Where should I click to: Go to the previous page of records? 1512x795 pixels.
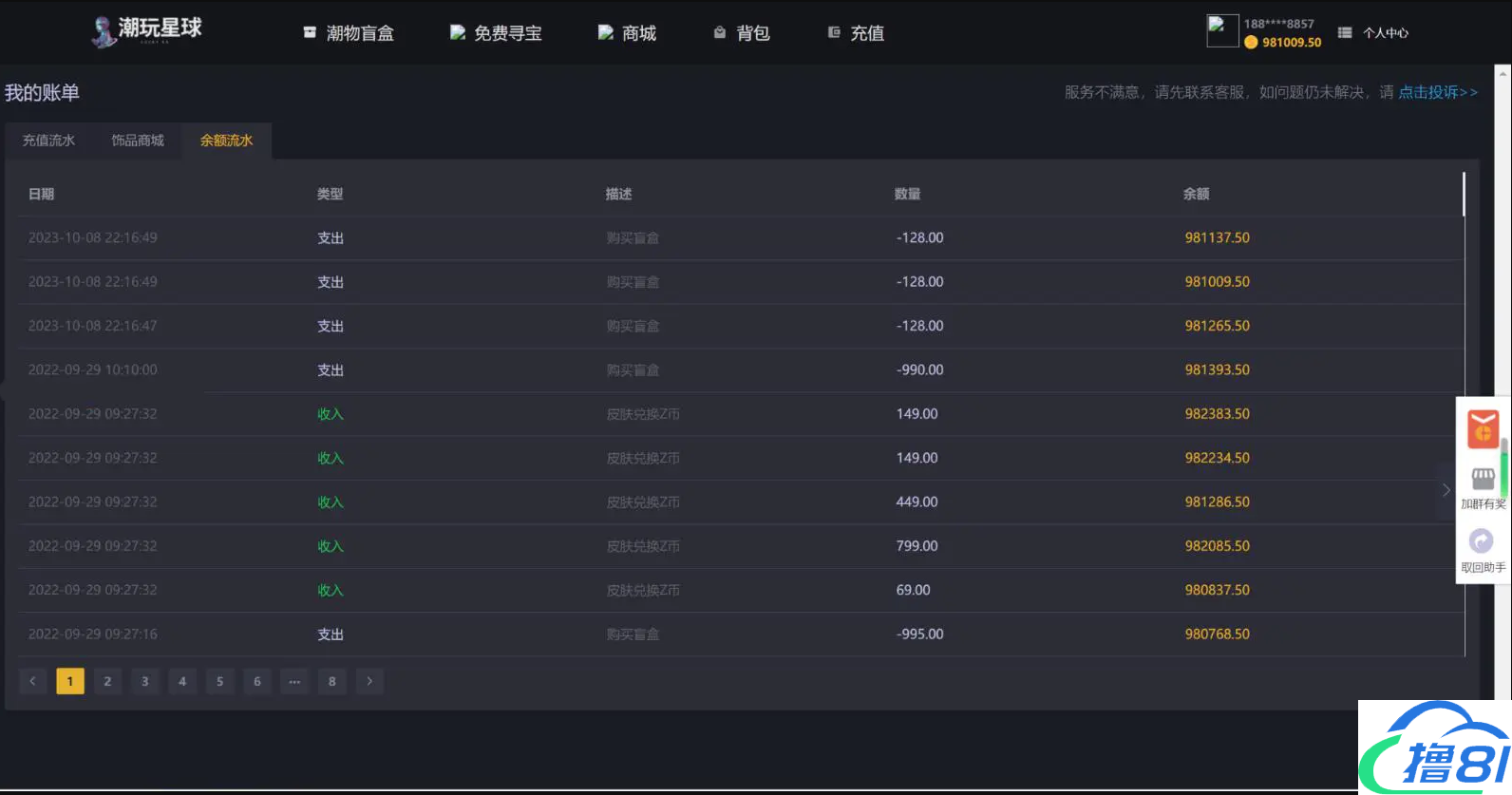coord(32,681)
